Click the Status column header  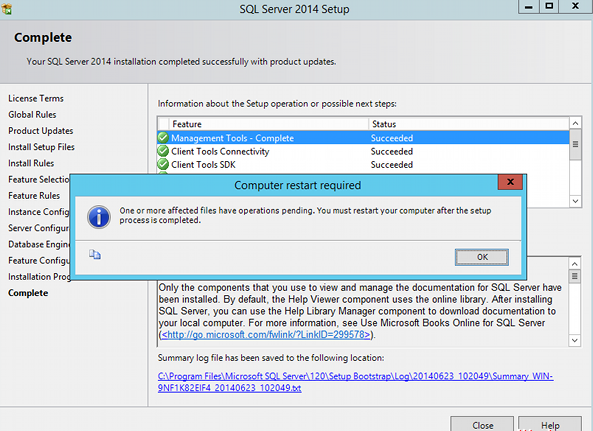468,124
